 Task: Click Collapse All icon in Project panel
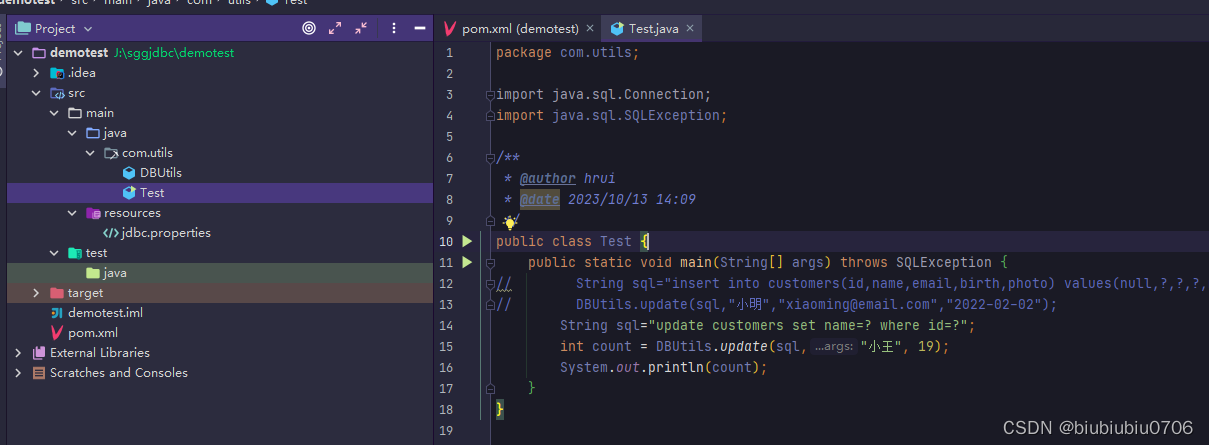[x=361, y=29]
